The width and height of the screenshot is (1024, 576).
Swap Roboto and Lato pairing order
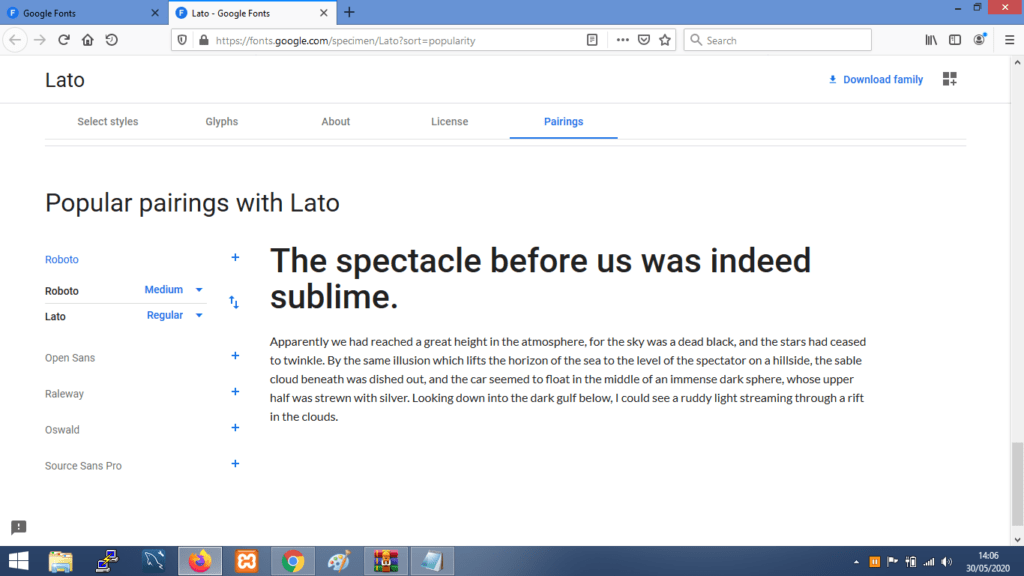click(234, 302)
